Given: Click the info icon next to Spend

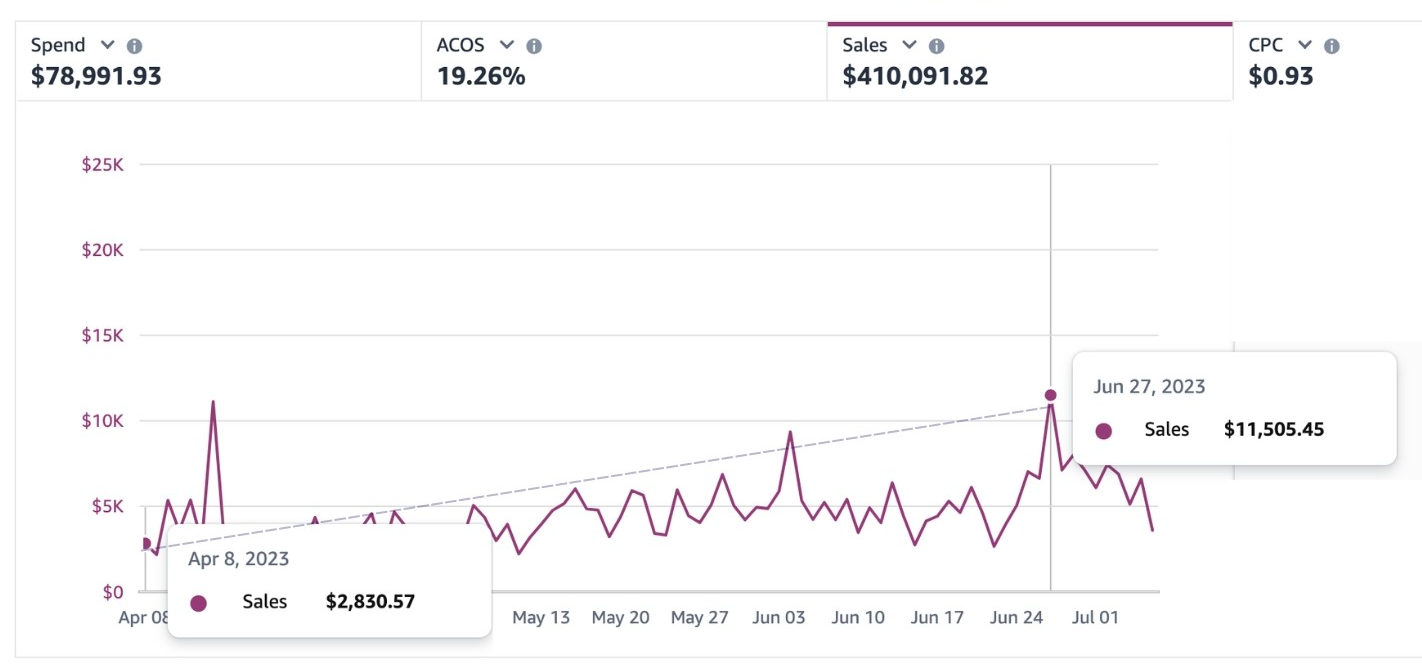Looking at the screenshot, I should click(135, 46).
